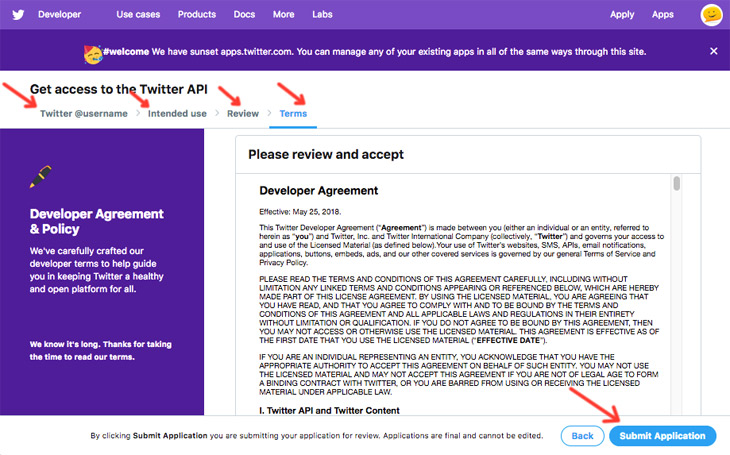730x455 pixels.
Task: Go to the Intended use step
Action: point(177,114)
